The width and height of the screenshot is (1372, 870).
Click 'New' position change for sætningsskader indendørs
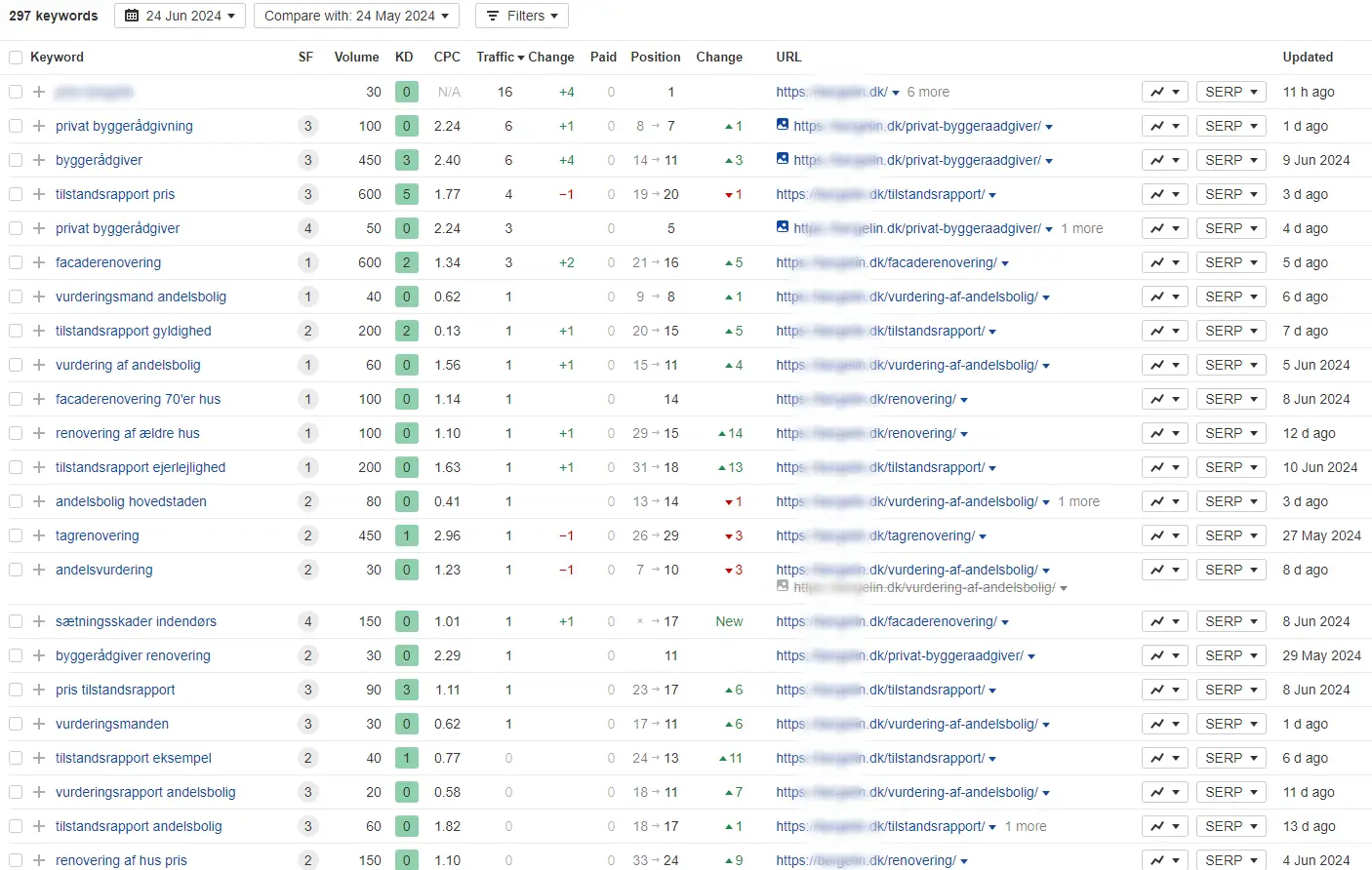pos(729,621)
